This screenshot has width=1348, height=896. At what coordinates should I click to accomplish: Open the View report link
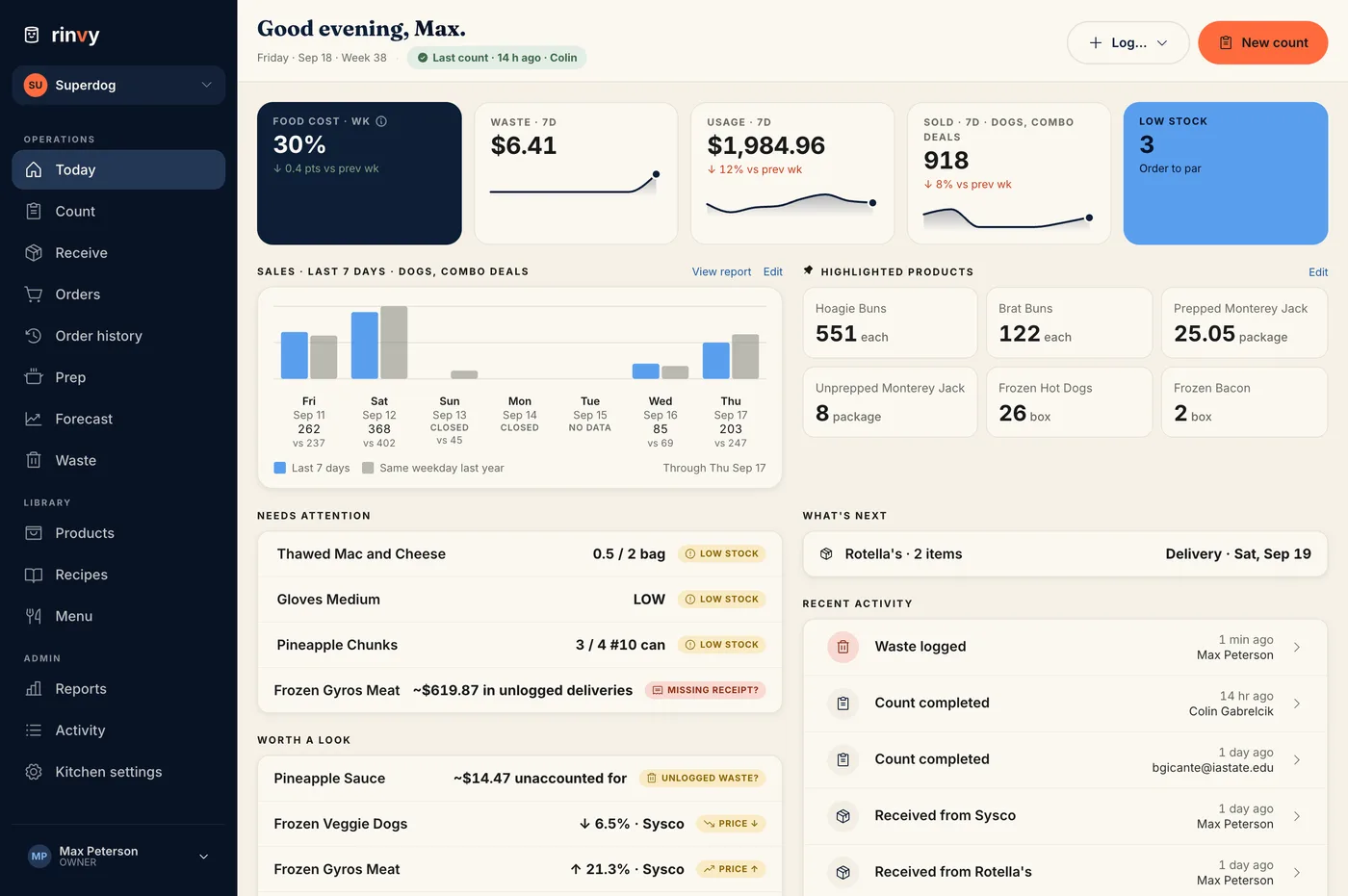721,271
